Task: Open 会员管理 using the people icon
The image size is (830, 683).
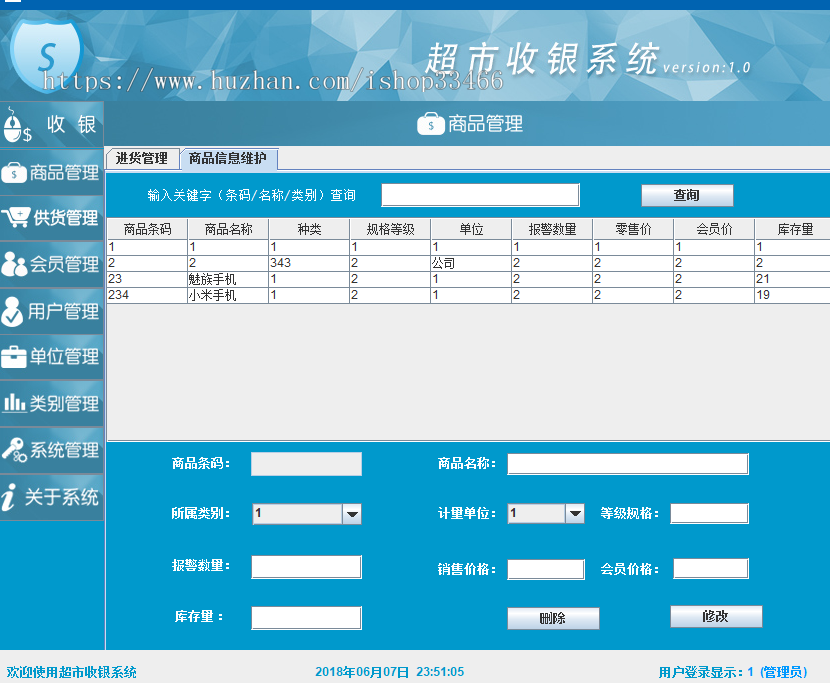Action: (14, 264)
